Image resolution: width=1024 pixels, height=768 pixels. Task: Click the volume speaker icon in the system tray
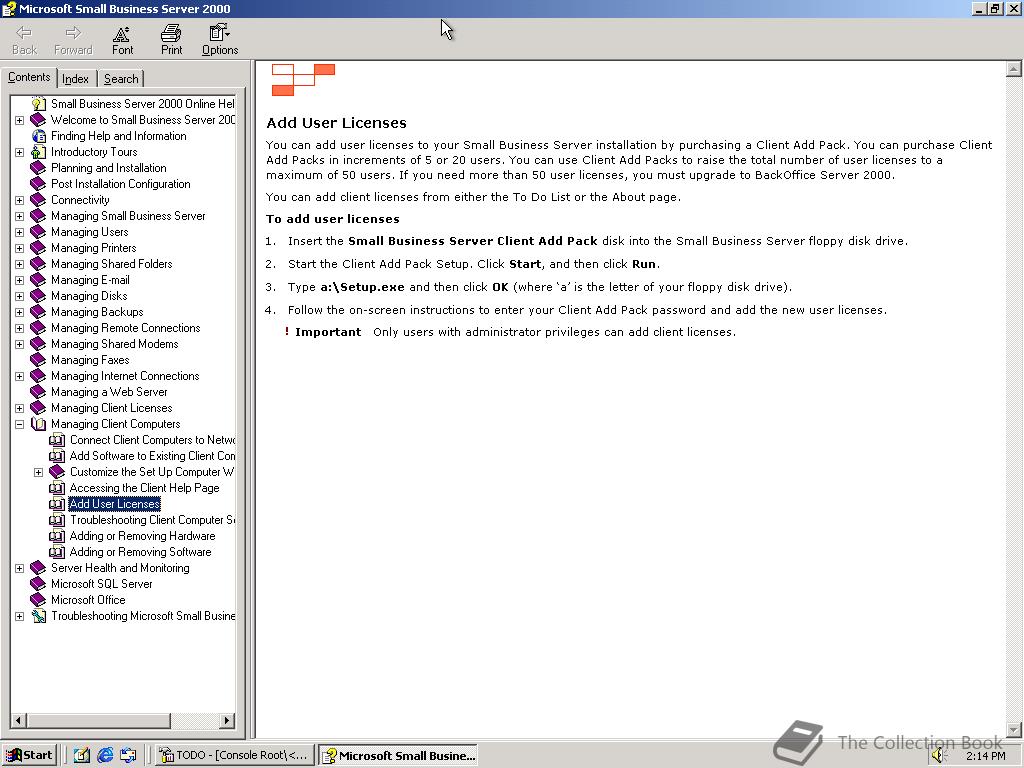pos(939,756)
